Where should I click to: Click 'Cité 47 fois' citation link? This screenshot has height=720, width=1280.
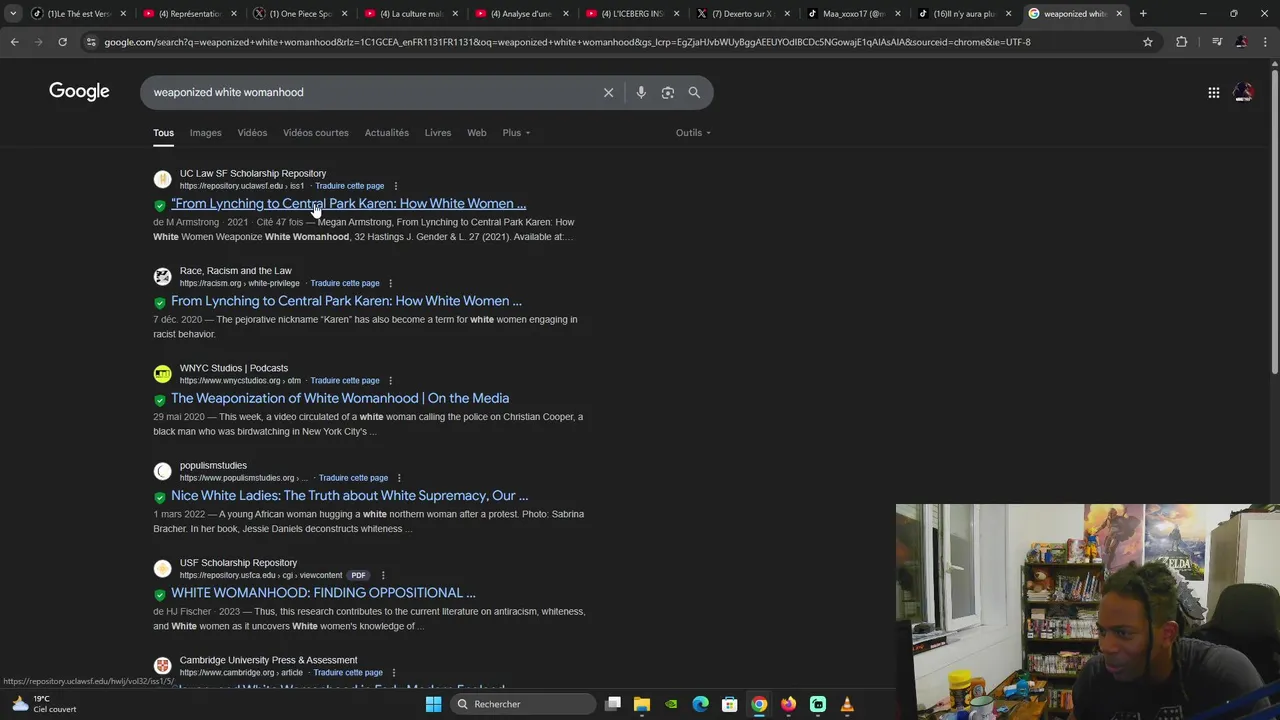[279, 222]
